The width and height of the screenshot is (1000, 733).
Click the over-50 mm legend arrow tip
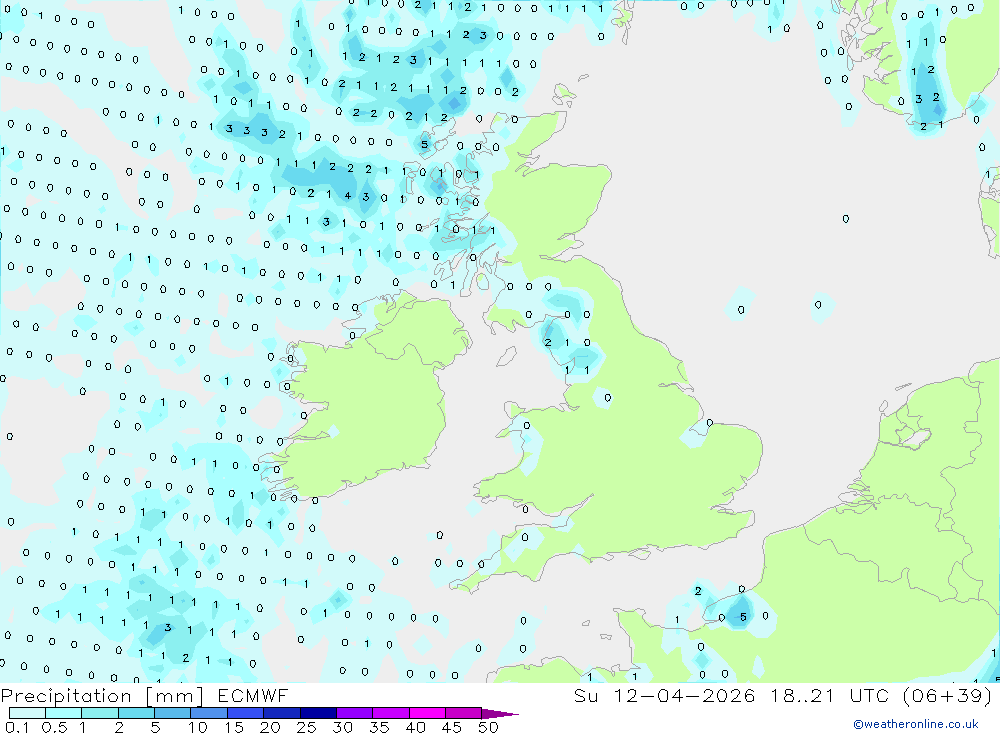[x=500, y=713]
